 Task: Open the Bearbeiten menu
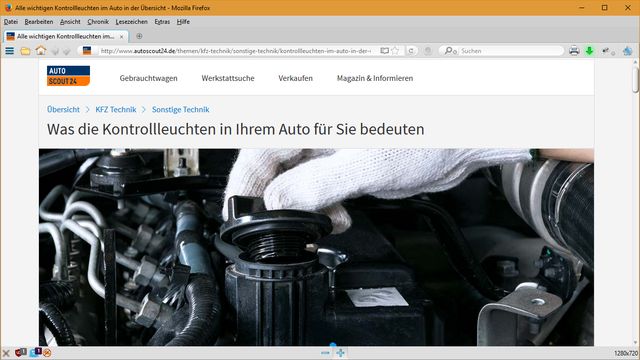point(39,22)
